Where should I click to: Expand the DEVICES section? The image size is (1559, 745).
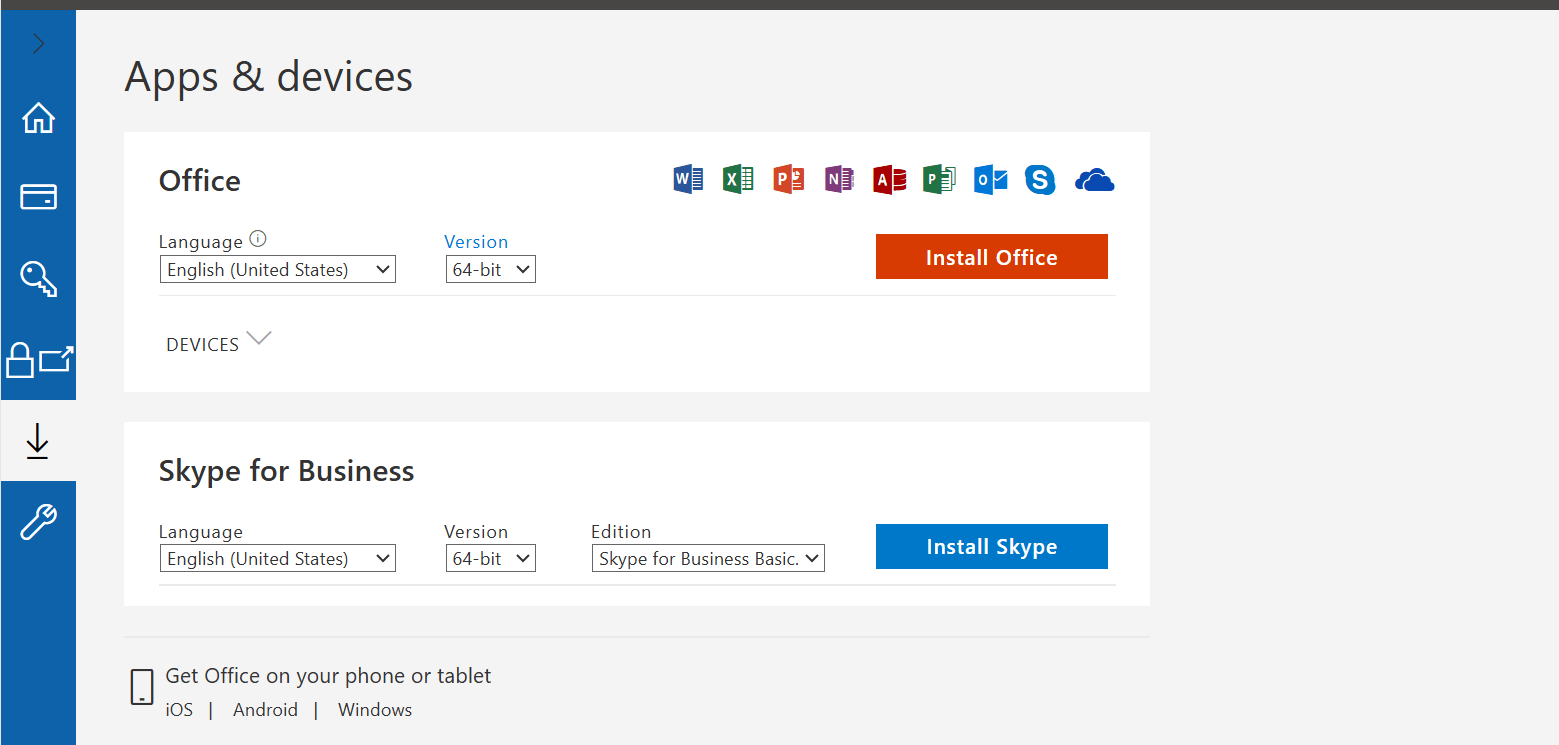[x=218, y=343]
